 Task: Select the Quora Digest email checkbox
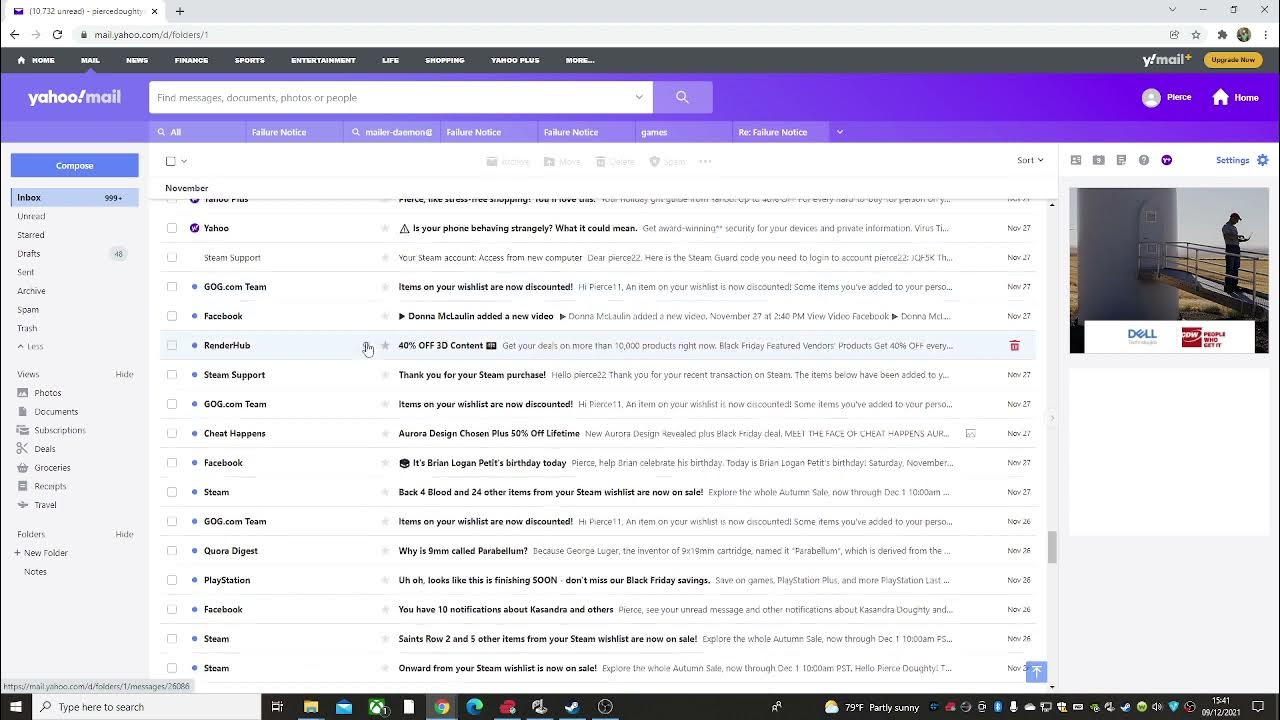pos(172,551)
